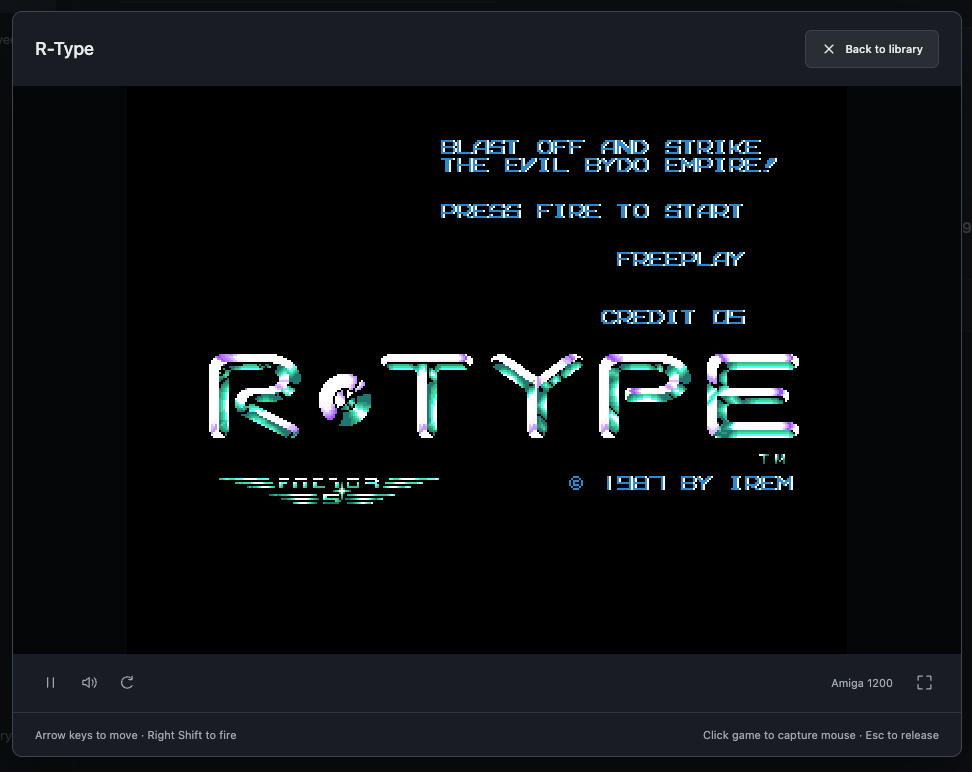Mute the game audio
Image resolution: width=972 pixels, height=772 pixels.
tap(89, 683)
